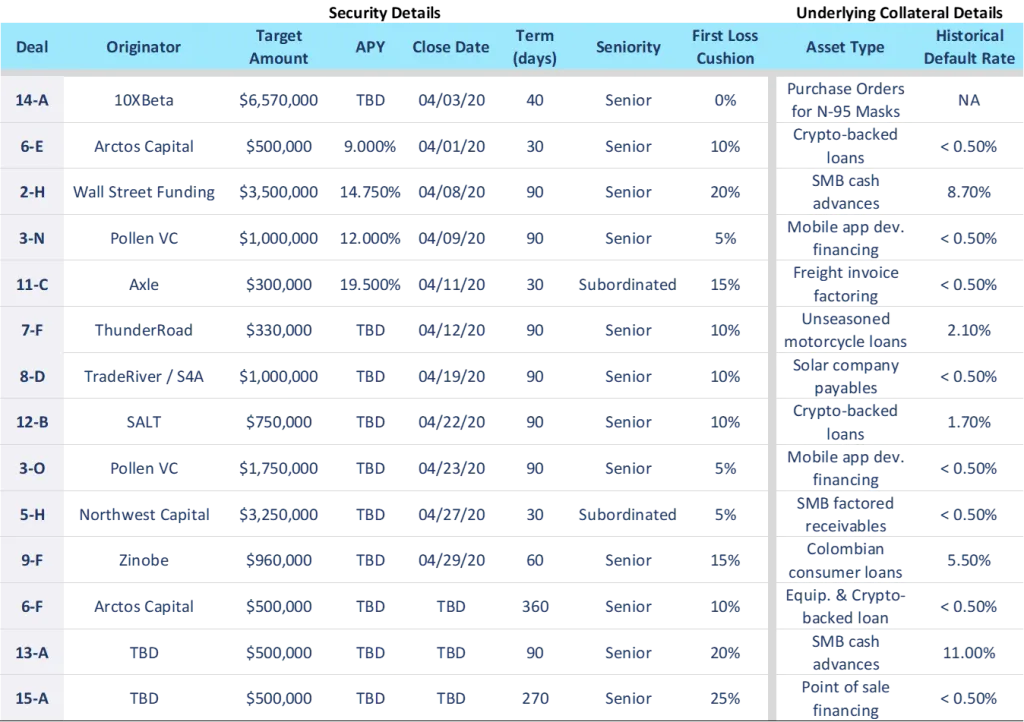Click APY value '12.000%'
Image resolution: width=1024 pixels, height=722 pixels.
tap(370, 238)
